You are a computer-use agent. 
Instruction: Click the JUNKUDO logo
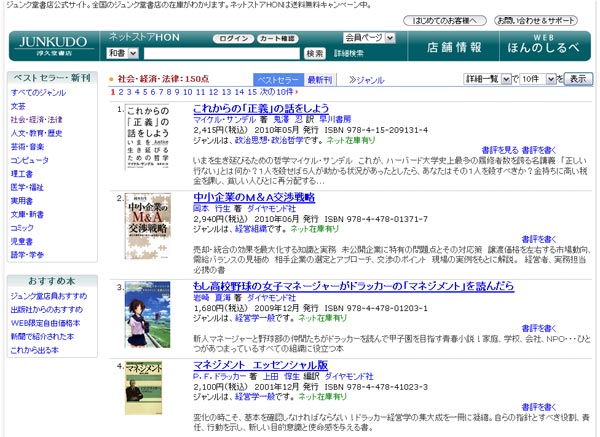[54, 46]
